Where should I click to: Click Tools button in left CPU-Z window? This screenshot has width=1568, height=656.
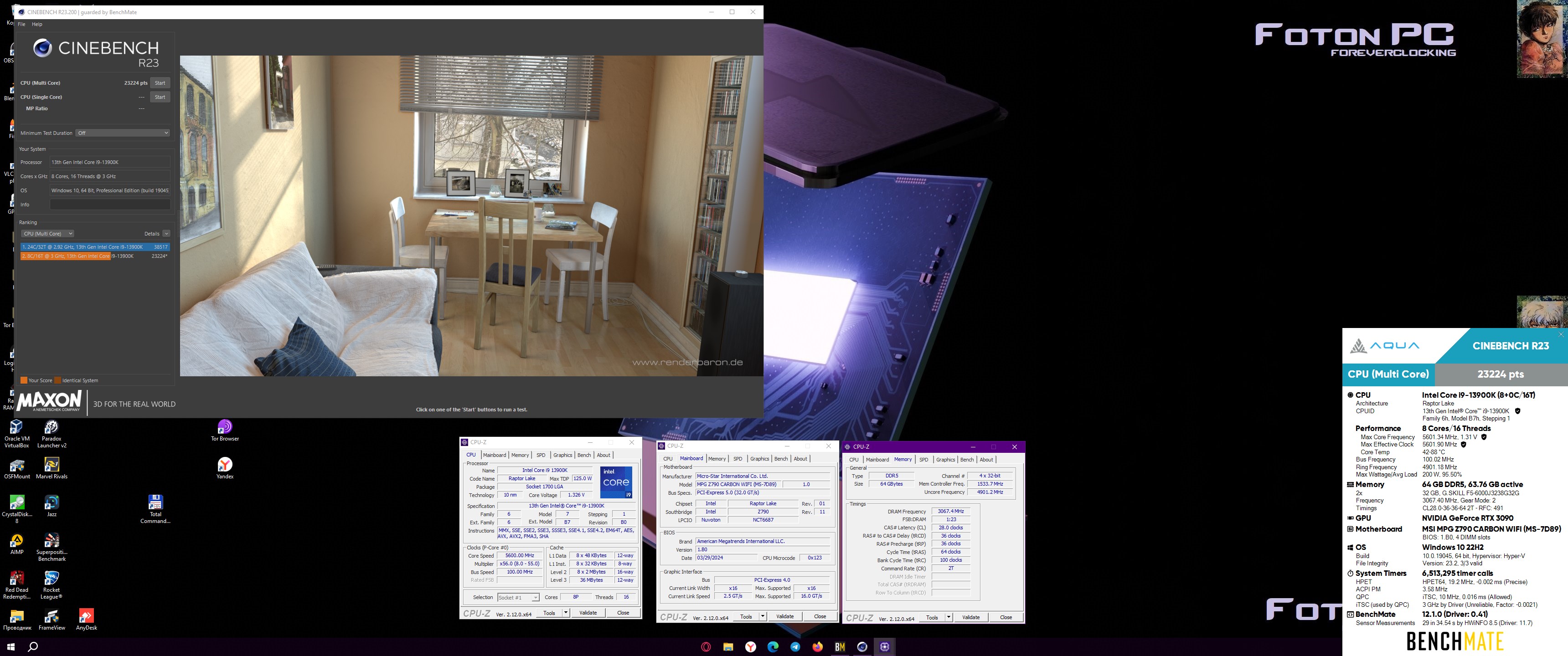549,613
